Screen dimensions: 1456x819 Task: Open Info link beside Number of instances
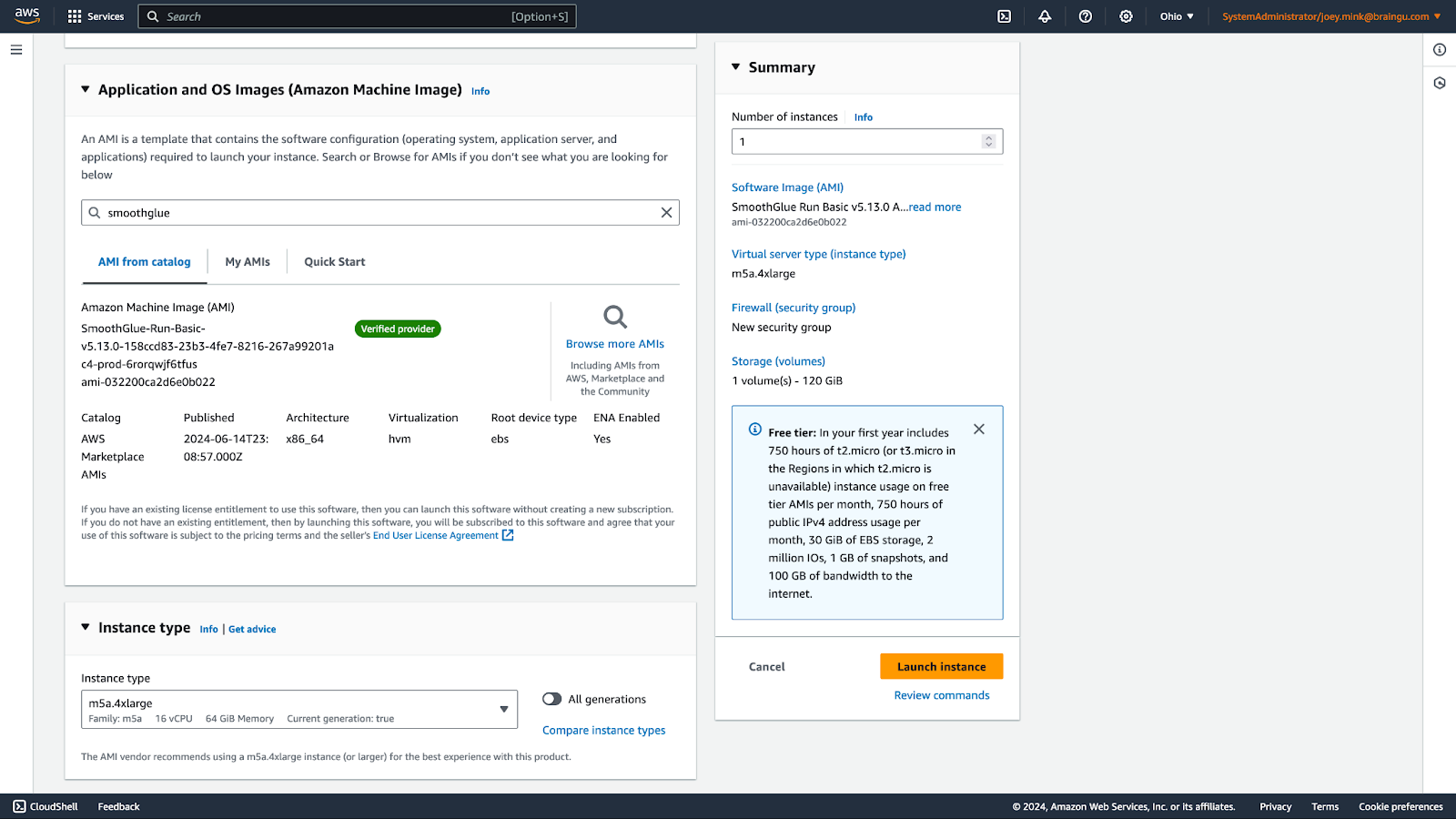tap(864, 117)
